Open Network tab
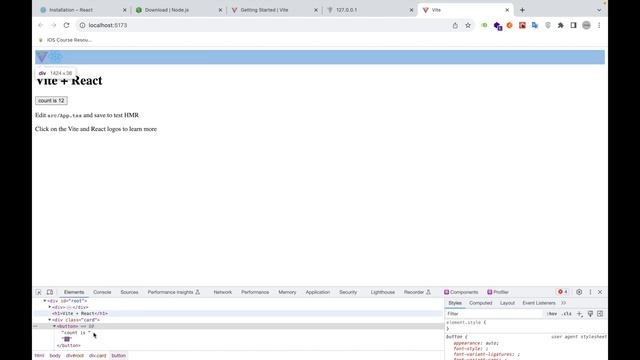Viewport: 640px width, 360px height. click(223, 292)
